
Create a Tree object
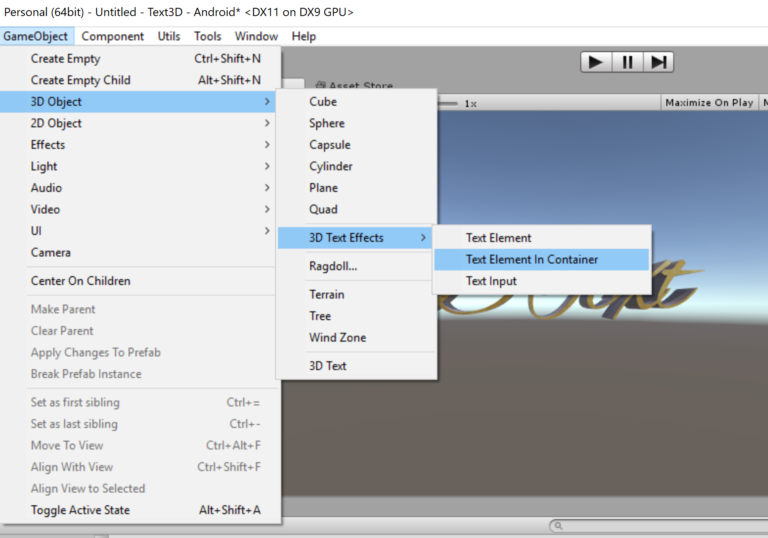[x=357, y=317]
